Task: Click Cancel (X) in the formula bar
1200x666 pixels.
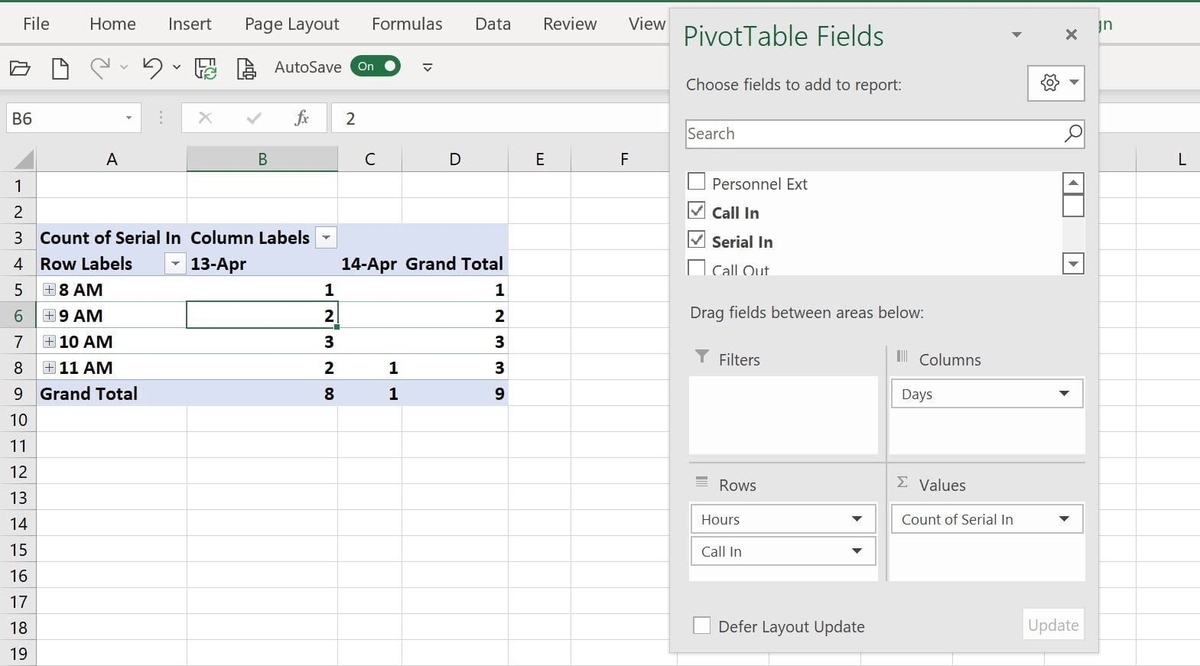Action: pyautogui.click(x=205, y=118)
